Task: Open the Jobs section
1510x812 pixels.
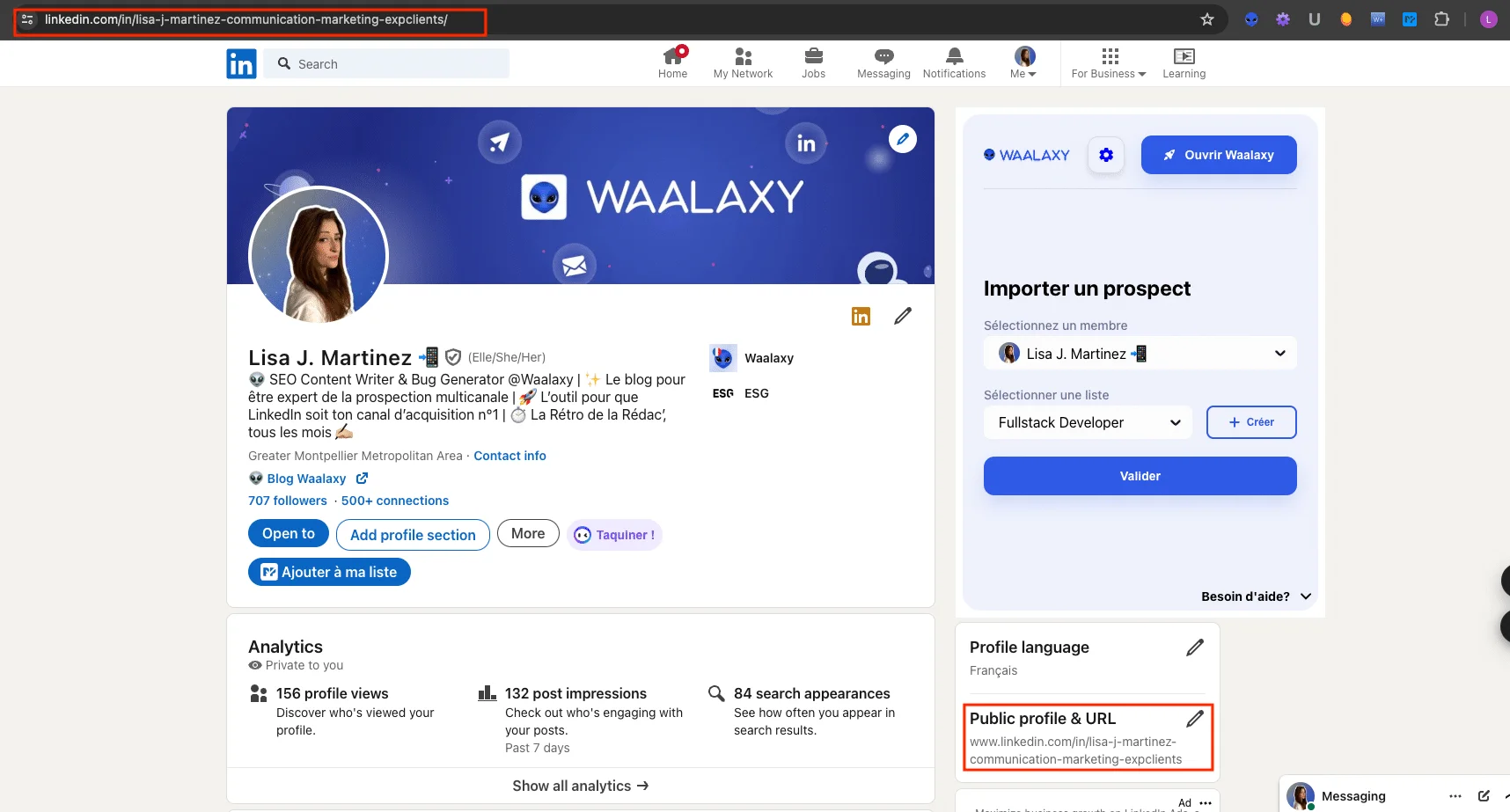Action: pyautogui.click(x=814, y=62)
